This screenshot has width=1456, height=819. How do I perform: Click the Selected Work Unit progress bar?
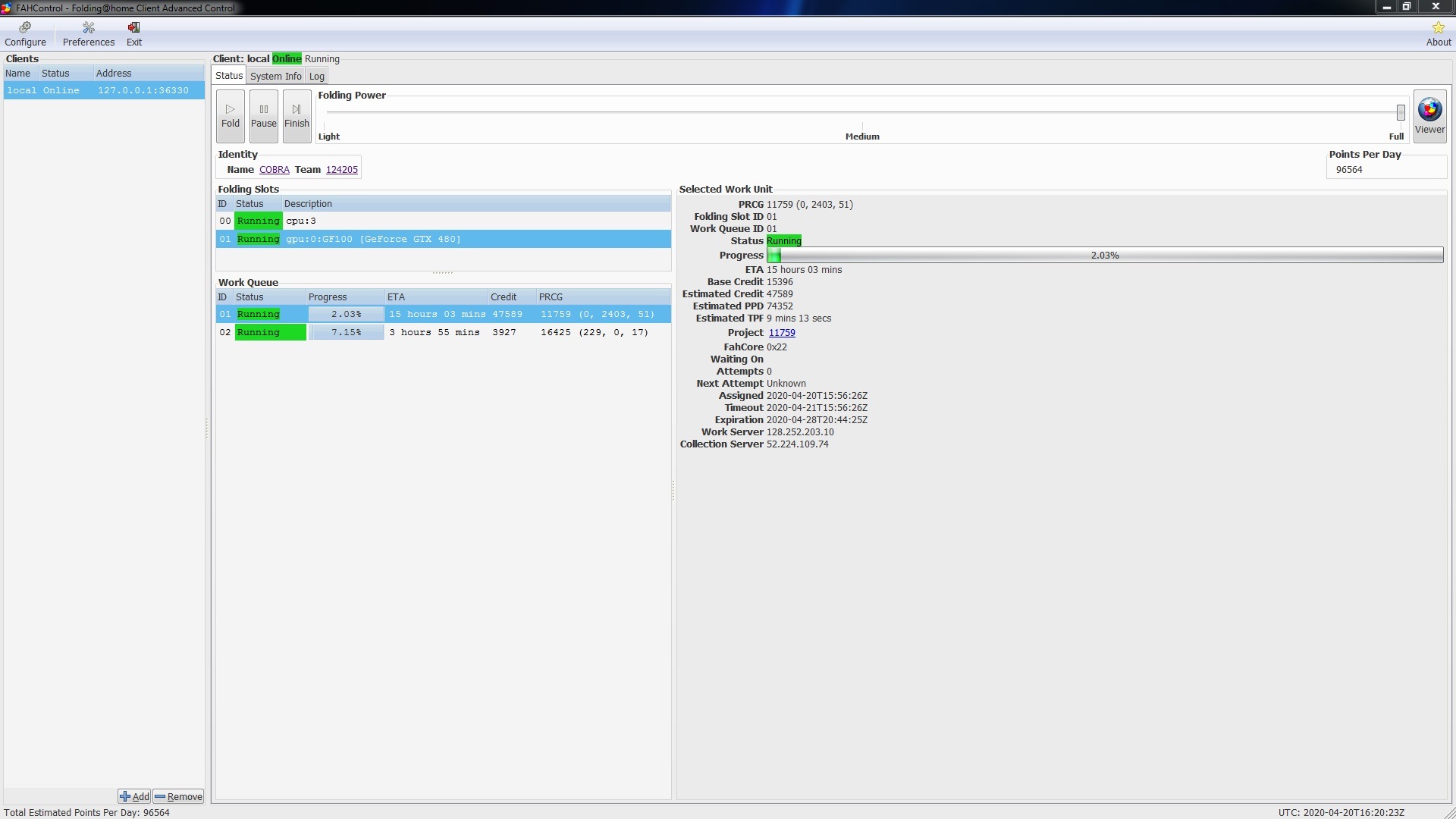[x=1105, y=256]
